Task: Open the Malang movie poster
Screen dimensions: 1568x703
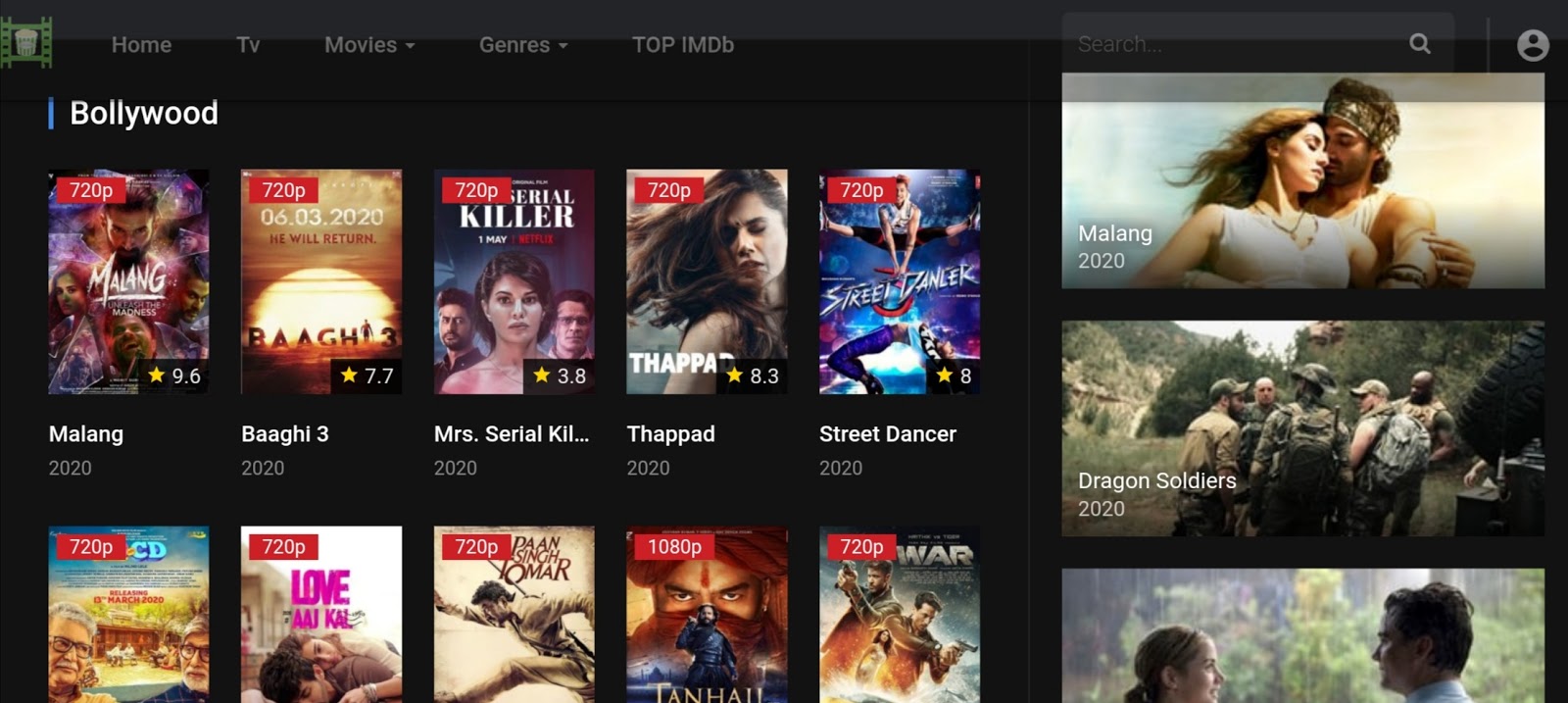Action: pyautogui.click(x=128, y=282)
